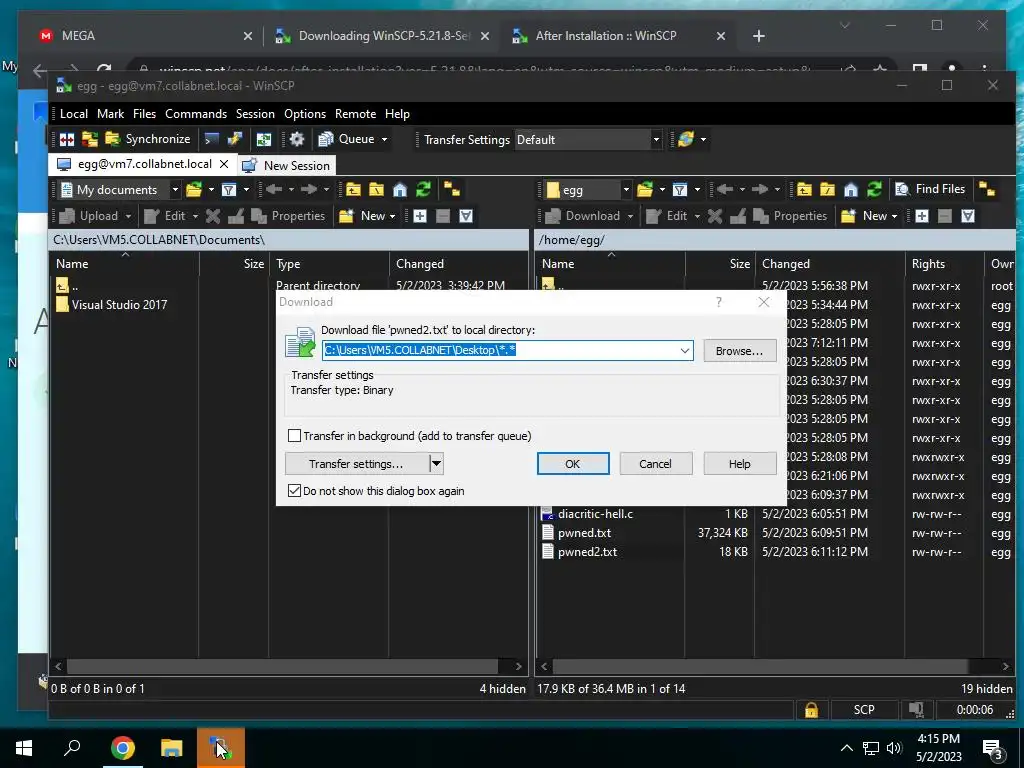Expand the local panel New dropdown arrow
The width and height of the screenshot is (1024, 768).
coord(392,216)
